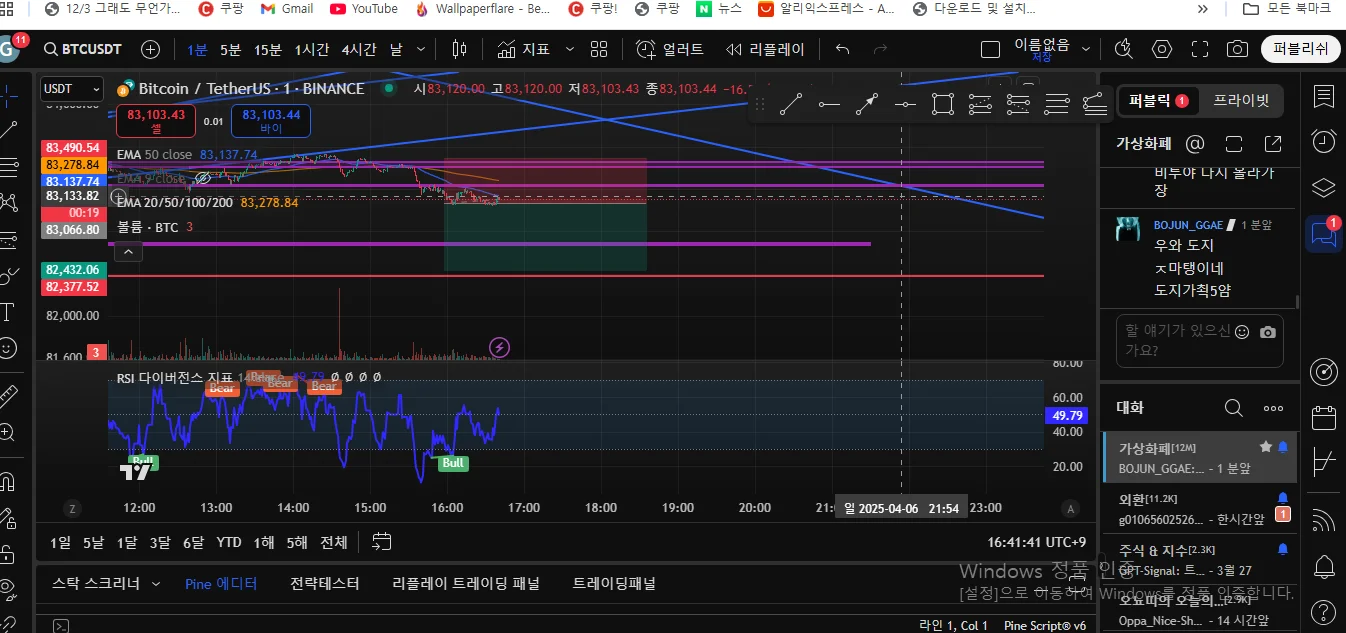The width and height of the screenshot is (1346, 633).
Task: Select the arrow line tool in favorites bar
Action: point(867,103)
